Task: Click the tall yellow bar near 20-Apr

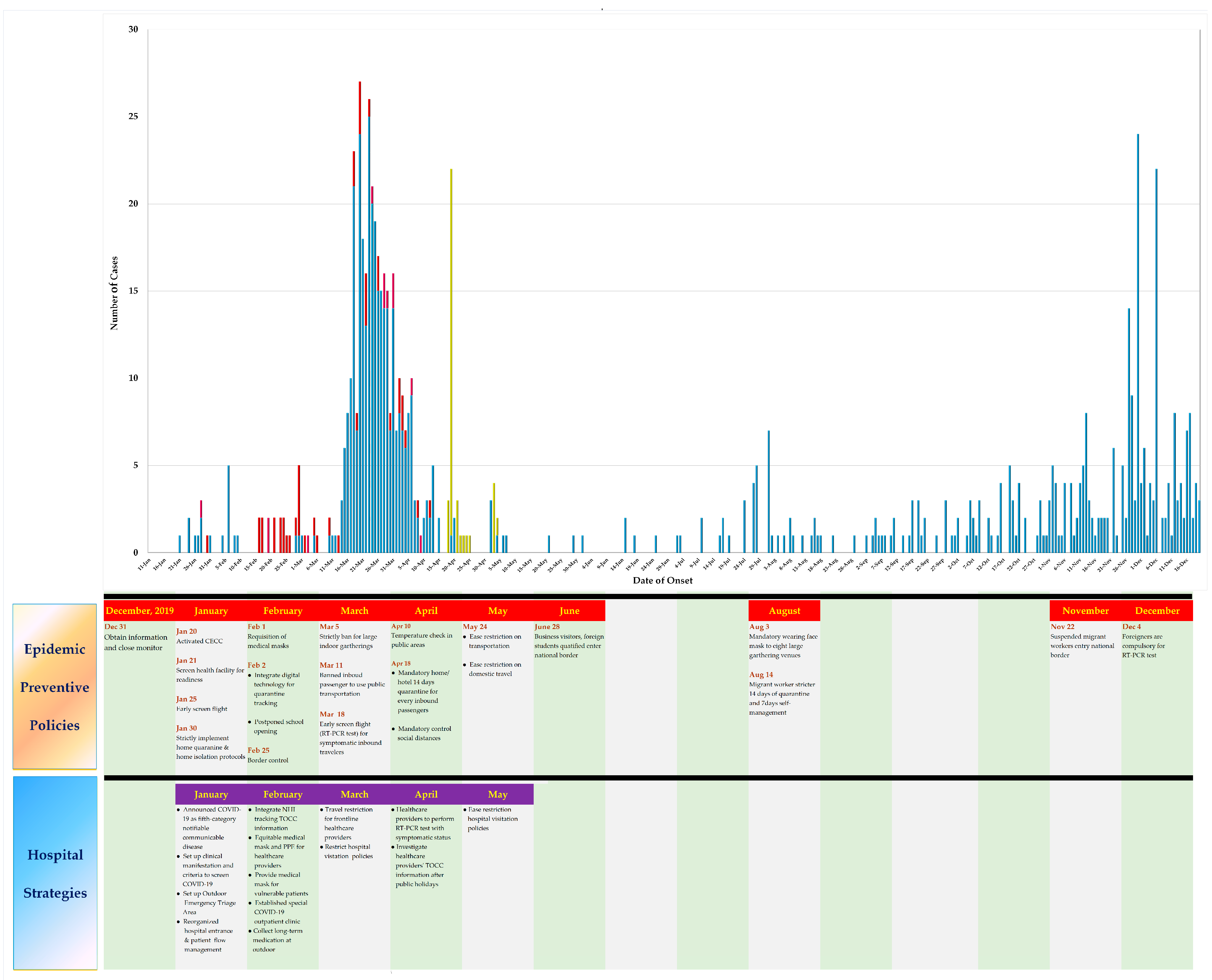Action: tap(451, 339)
